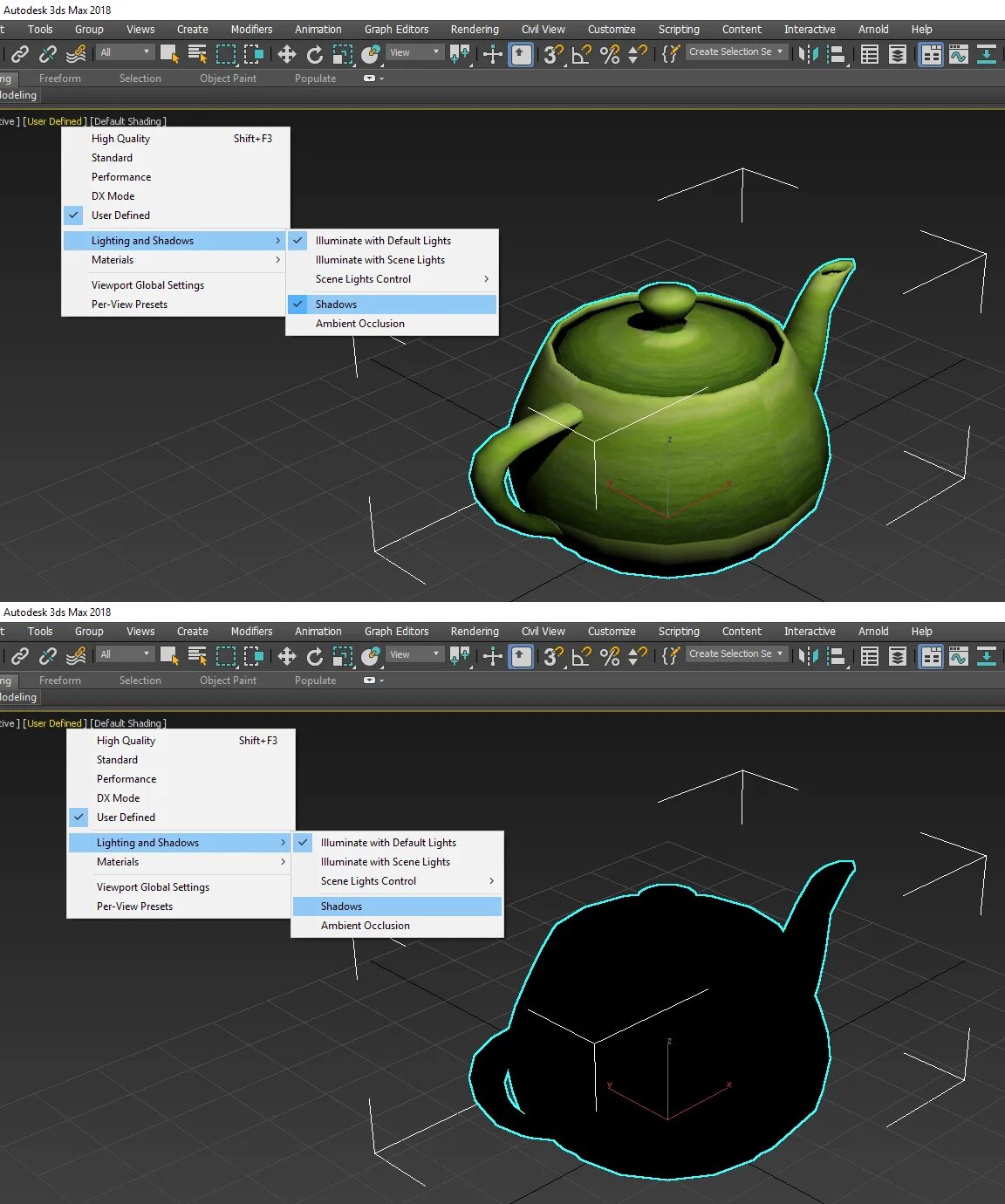Click Bind to Space Warp in green-teapot window

coord(77,54)
